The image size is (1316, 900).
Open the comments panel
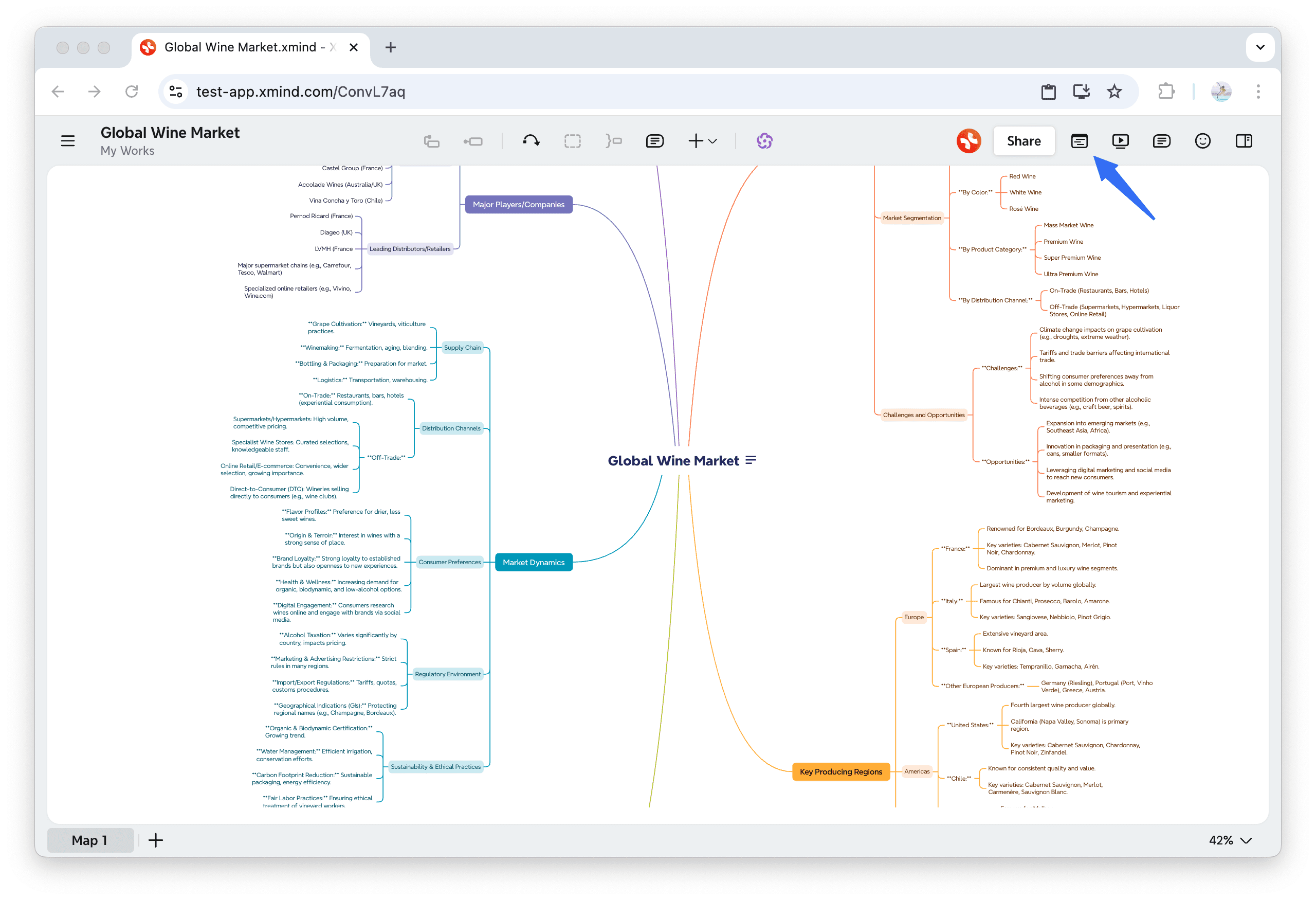click(1161, 141)
